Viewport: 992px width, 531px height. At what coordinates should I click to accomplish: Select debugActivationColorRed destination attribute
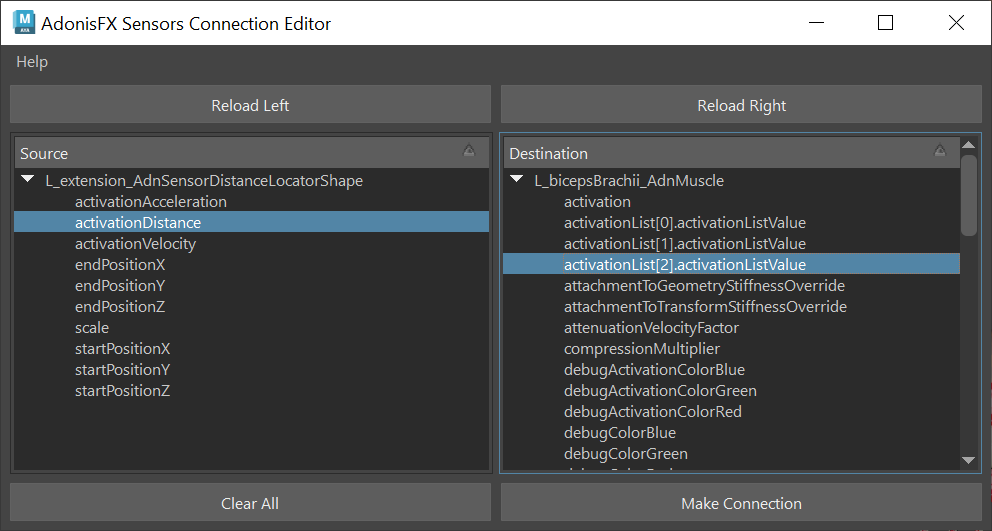[x=652, y=412]
